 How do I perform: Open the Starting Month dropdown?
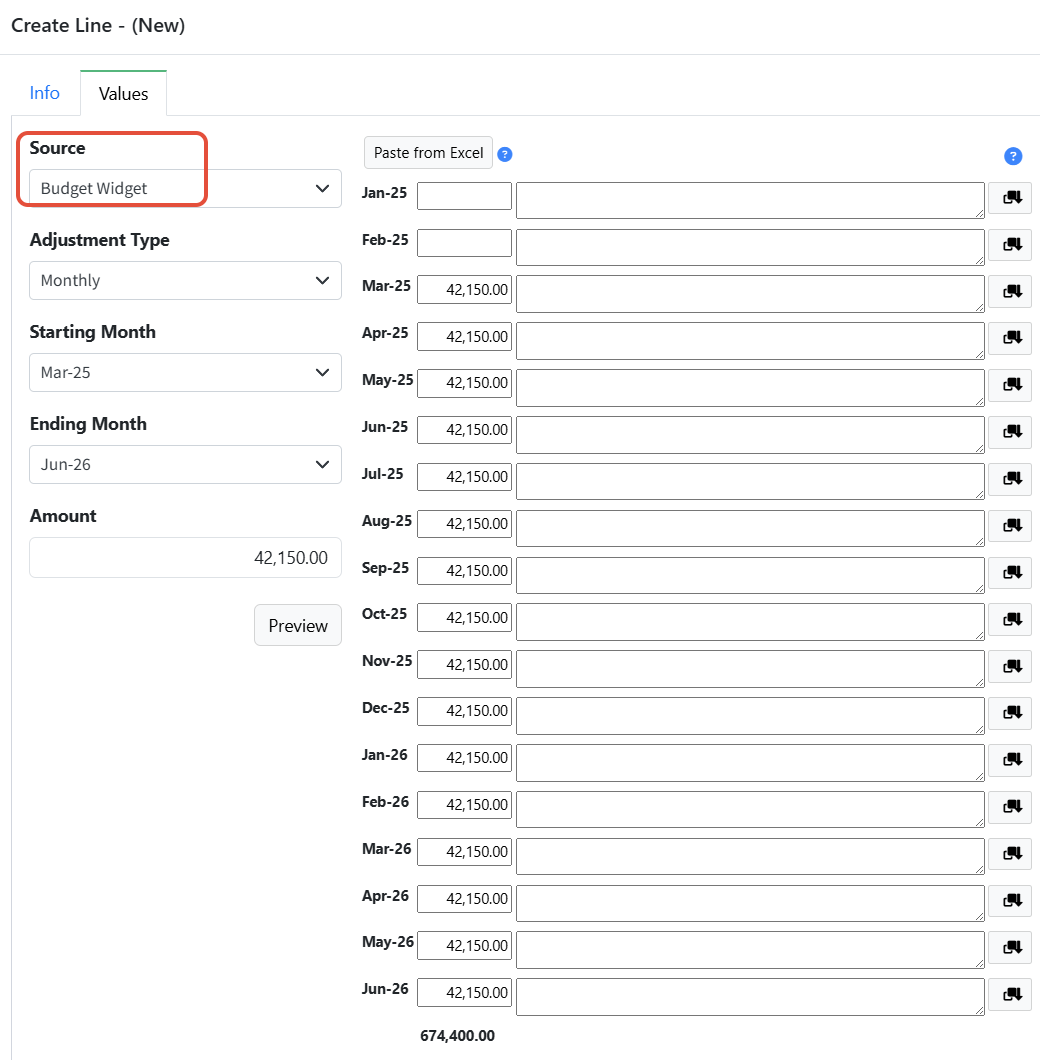click(x=185, y=372)
